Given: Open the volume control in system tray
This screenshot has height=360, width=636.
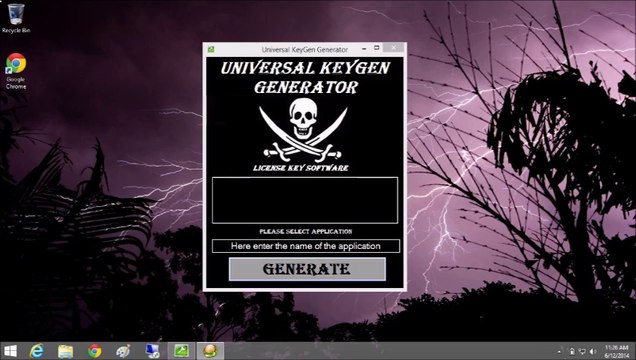Looking at the screenshot, I should click(593, 351).
